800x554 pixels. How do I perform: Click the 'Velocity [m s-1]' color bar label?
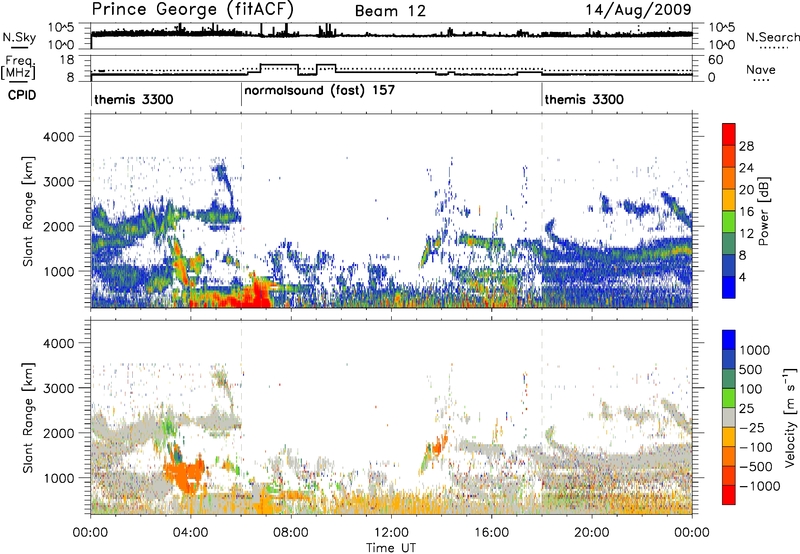790,417
